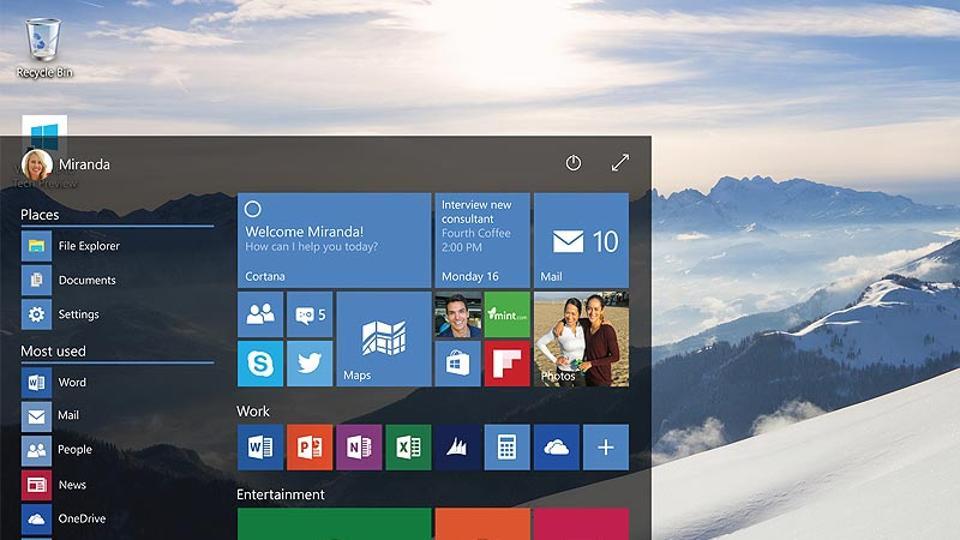Viewport: 960px width, 540px height.
Task: Open Calculator tile in Work group
Action: point(507,448)
